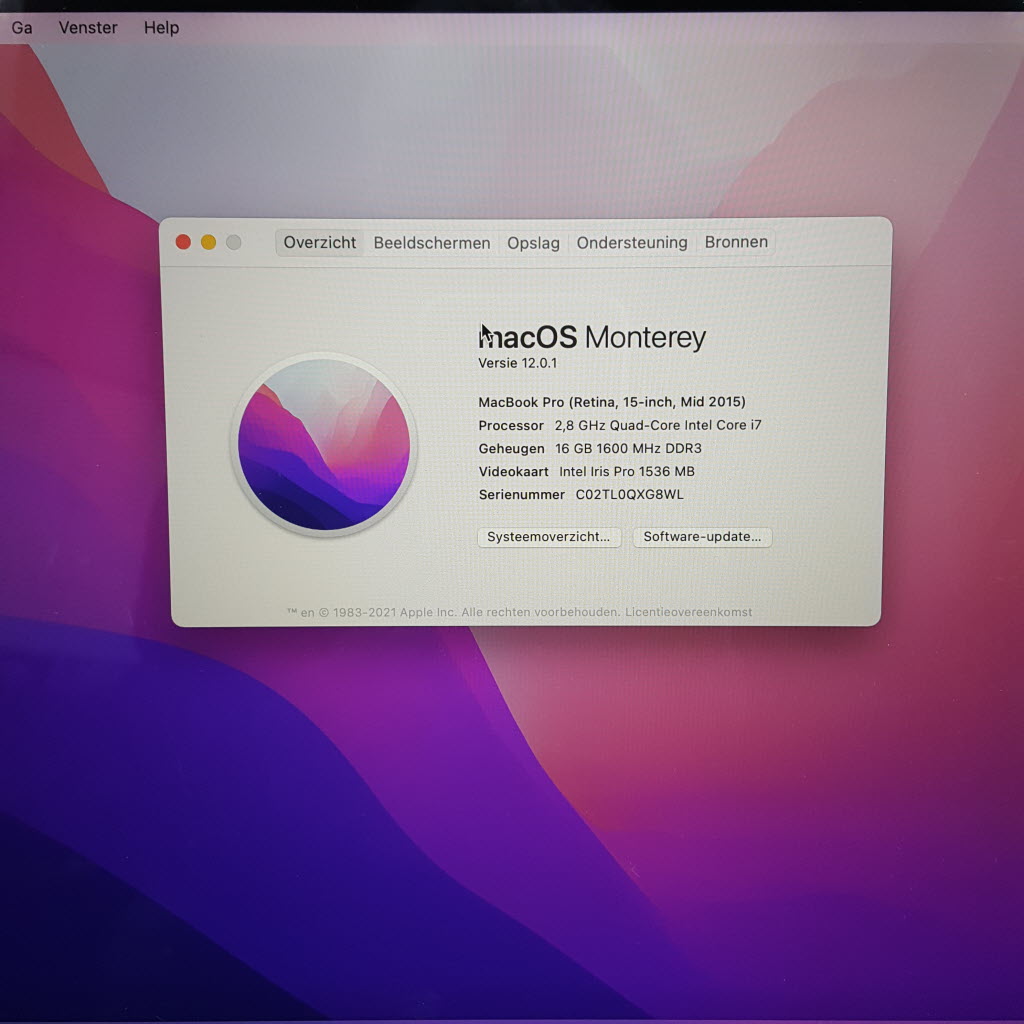The height and width of the screenshot is (1024, 1024).
Task: Click the Videokaart label
Action: (x=513, y=472)
